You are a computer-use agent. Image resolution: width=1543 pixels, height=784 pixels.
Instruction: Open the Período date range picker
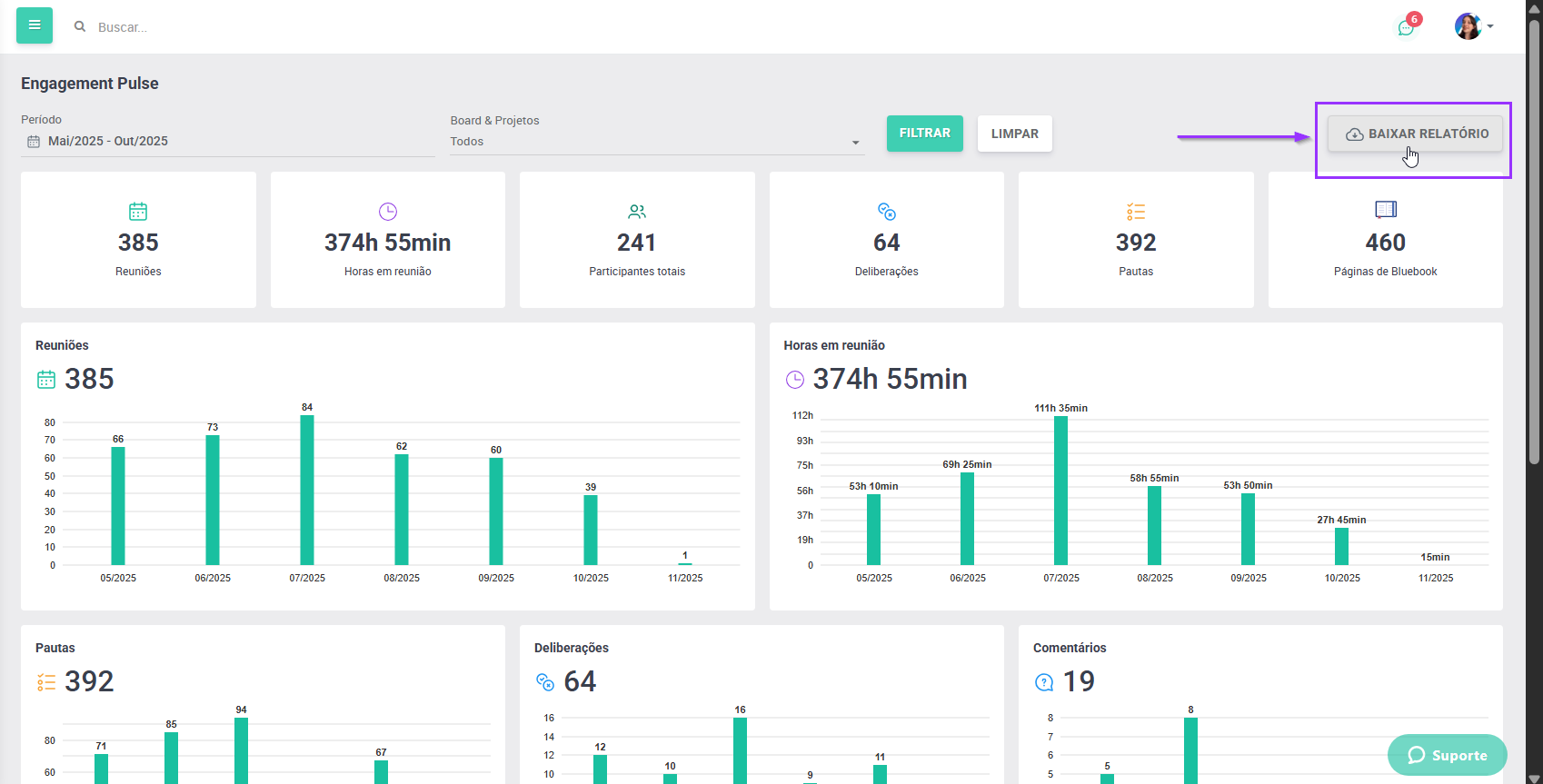227,141
